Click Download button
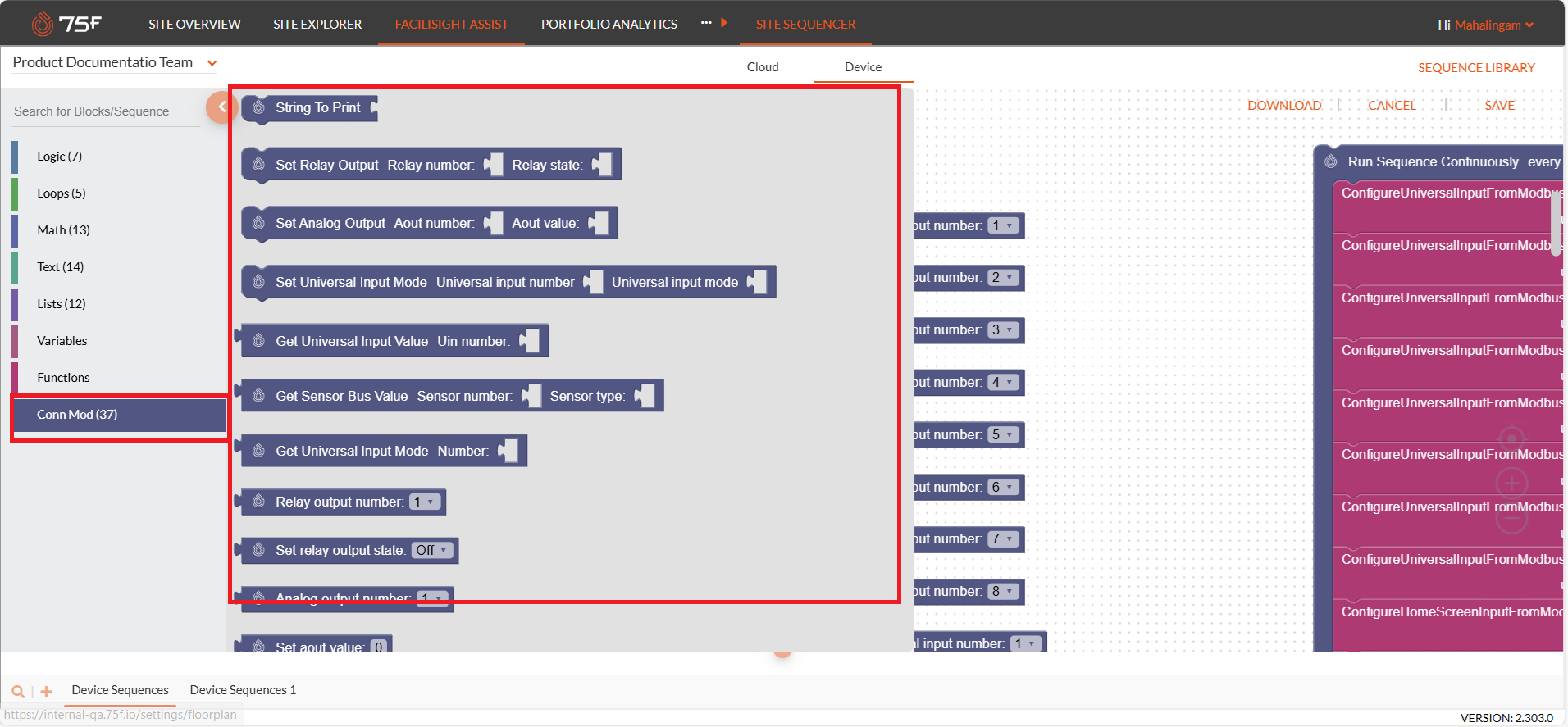This screenshot has width=1568, height=727. click(x=1284, y=106)
